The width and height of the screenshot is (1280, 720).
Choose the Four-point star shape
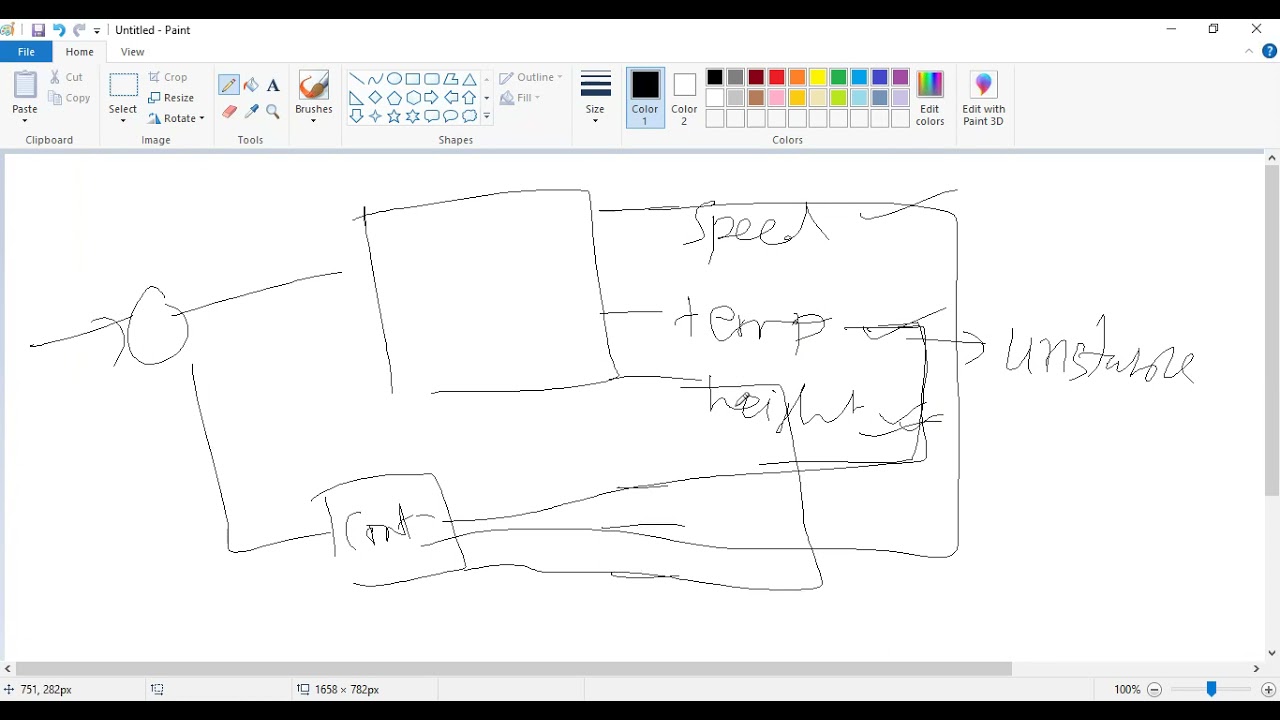(x=375, y=117)
